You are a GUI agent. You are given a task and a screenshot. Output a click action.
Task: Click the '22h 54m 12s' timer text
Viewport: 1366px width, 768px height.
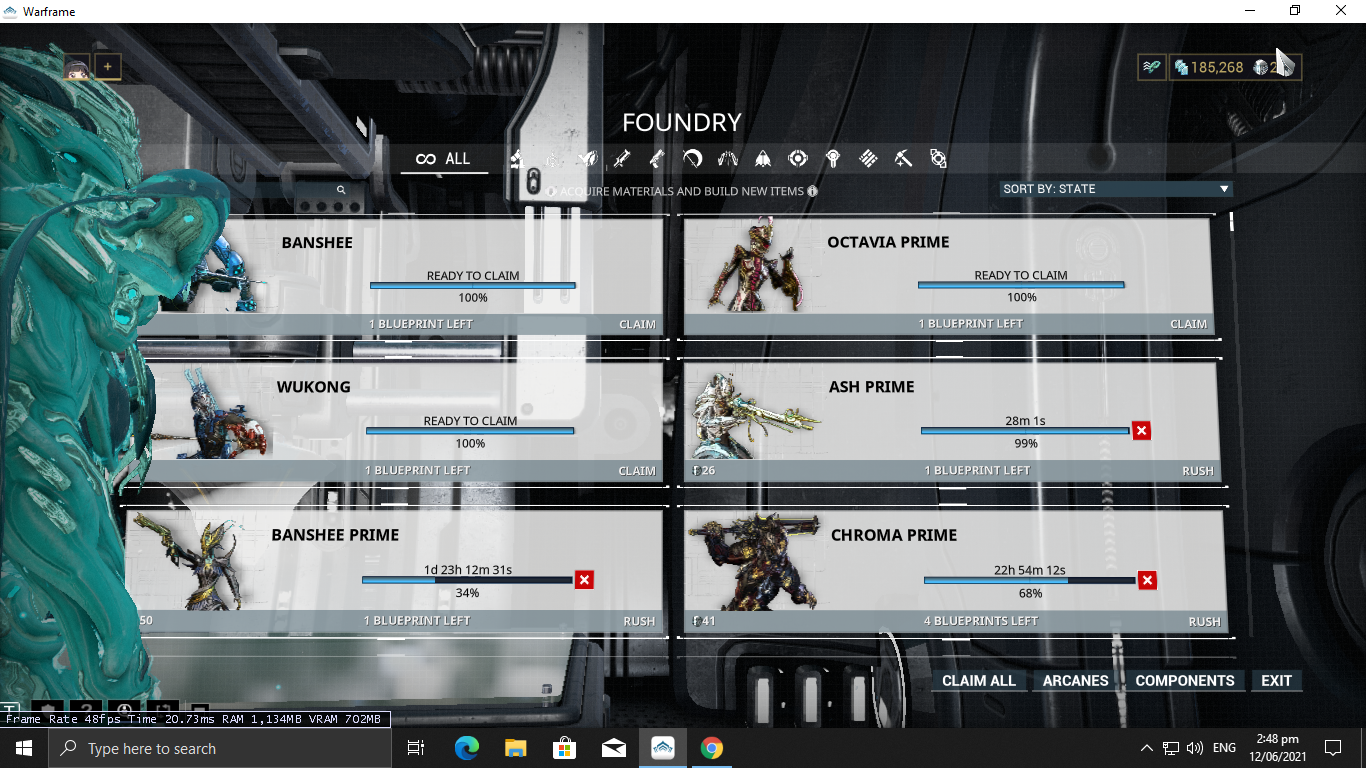1030,570
